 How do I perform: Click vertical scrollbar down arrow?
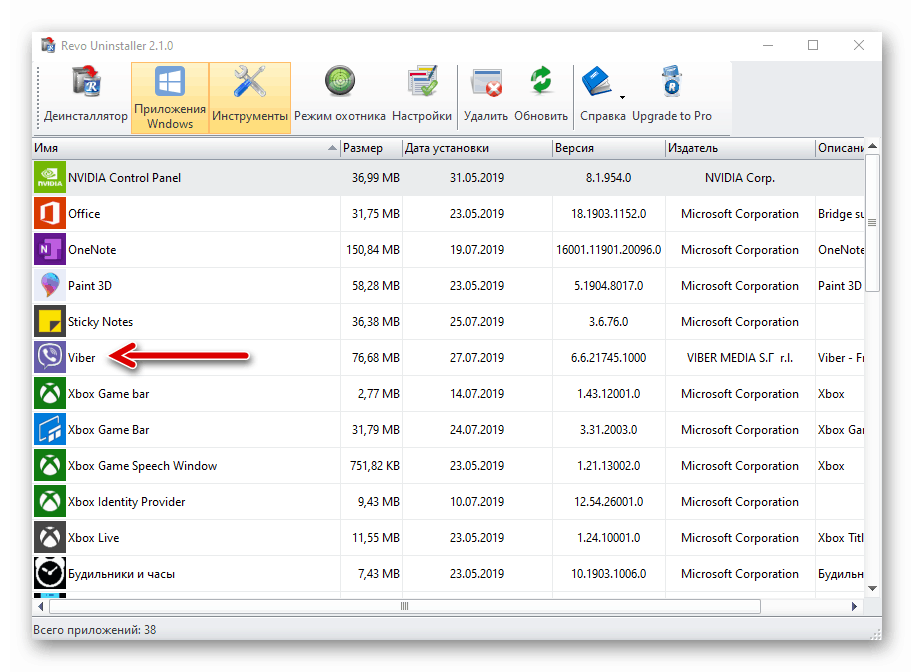(872, 589)
